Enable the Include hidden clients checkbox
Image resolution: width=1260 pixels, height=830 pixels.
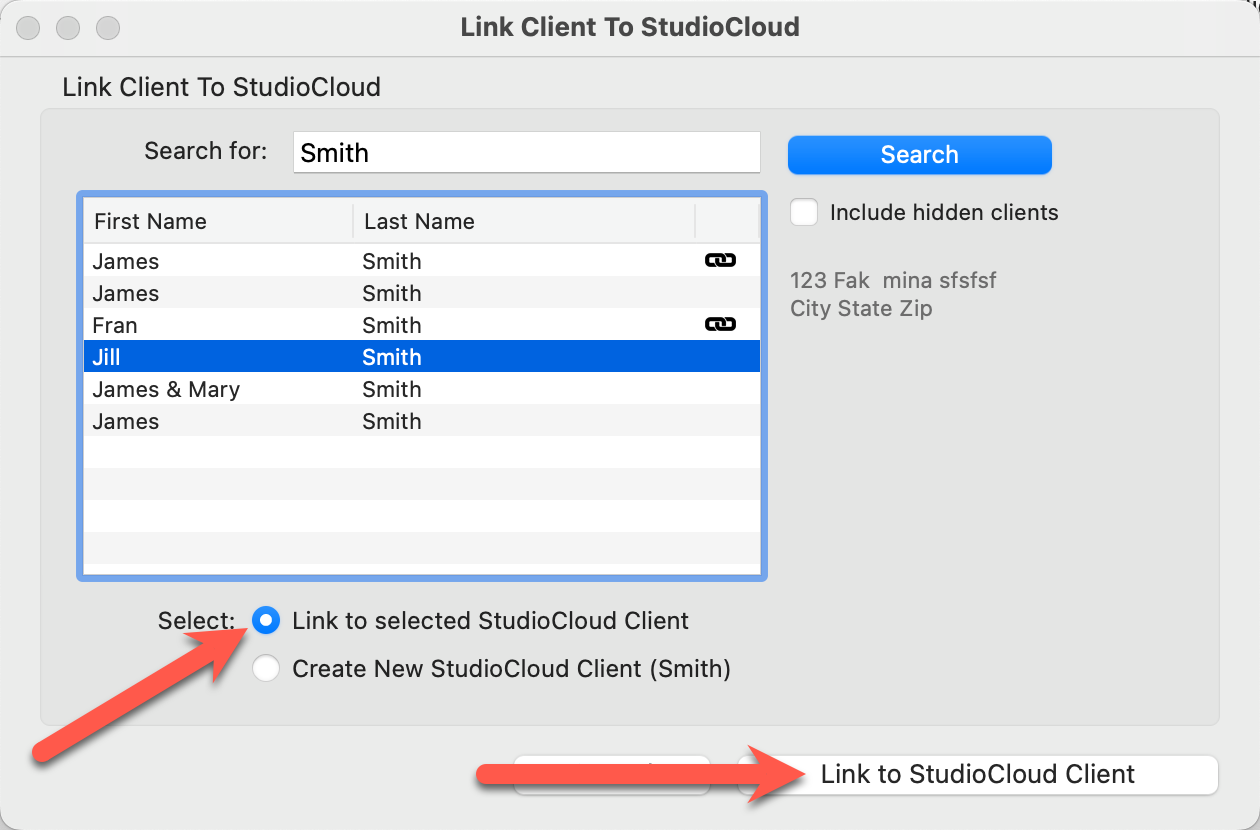click(x=804, y=213)
